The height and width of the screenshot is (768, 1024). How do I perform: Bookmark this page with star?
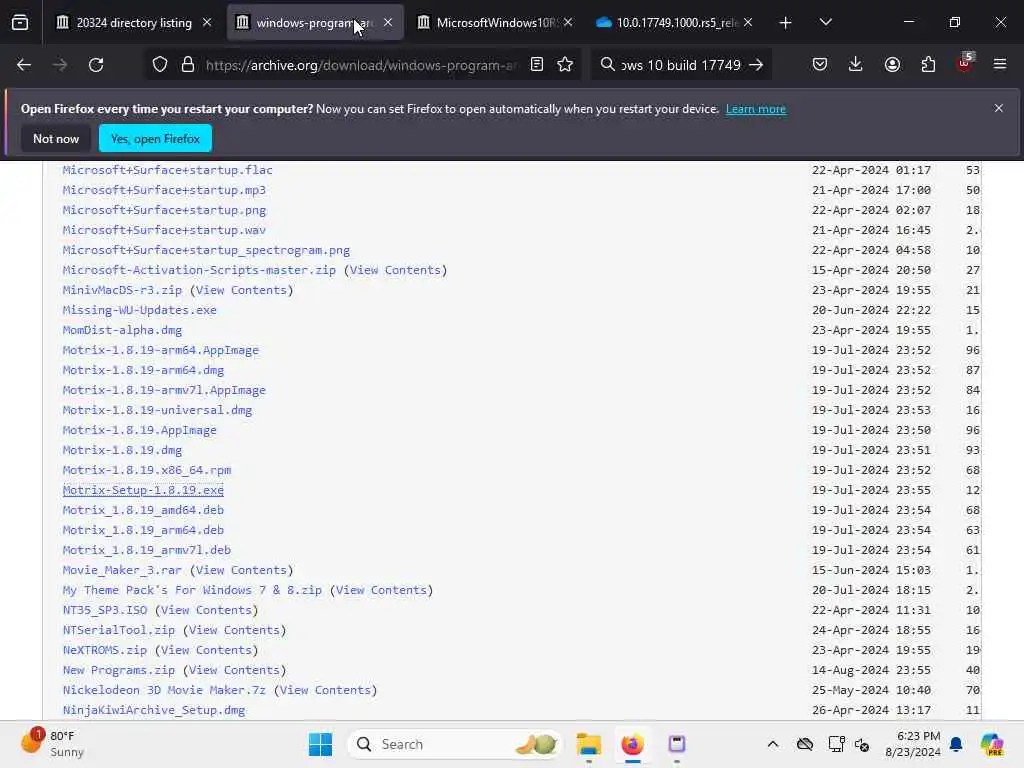[566, 65]
